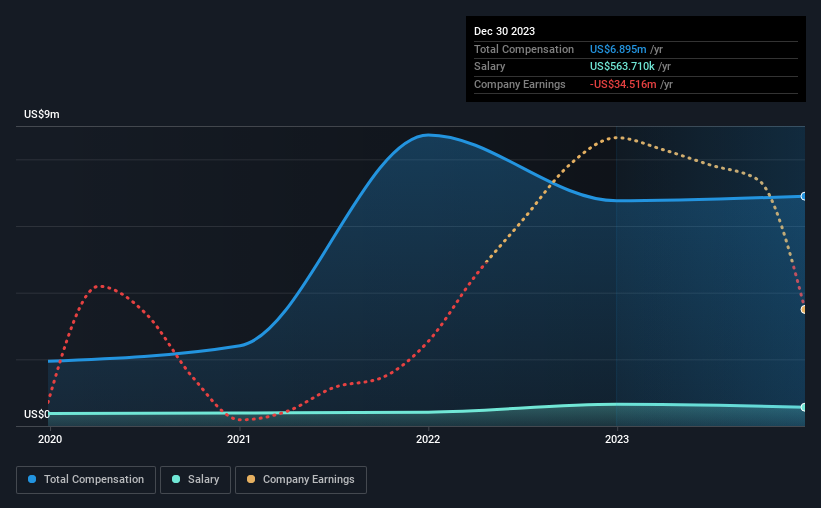The image size is (821, 508).
Task: Click the Company Earnings row label in tooltip
Action: [x=519, y=84]
